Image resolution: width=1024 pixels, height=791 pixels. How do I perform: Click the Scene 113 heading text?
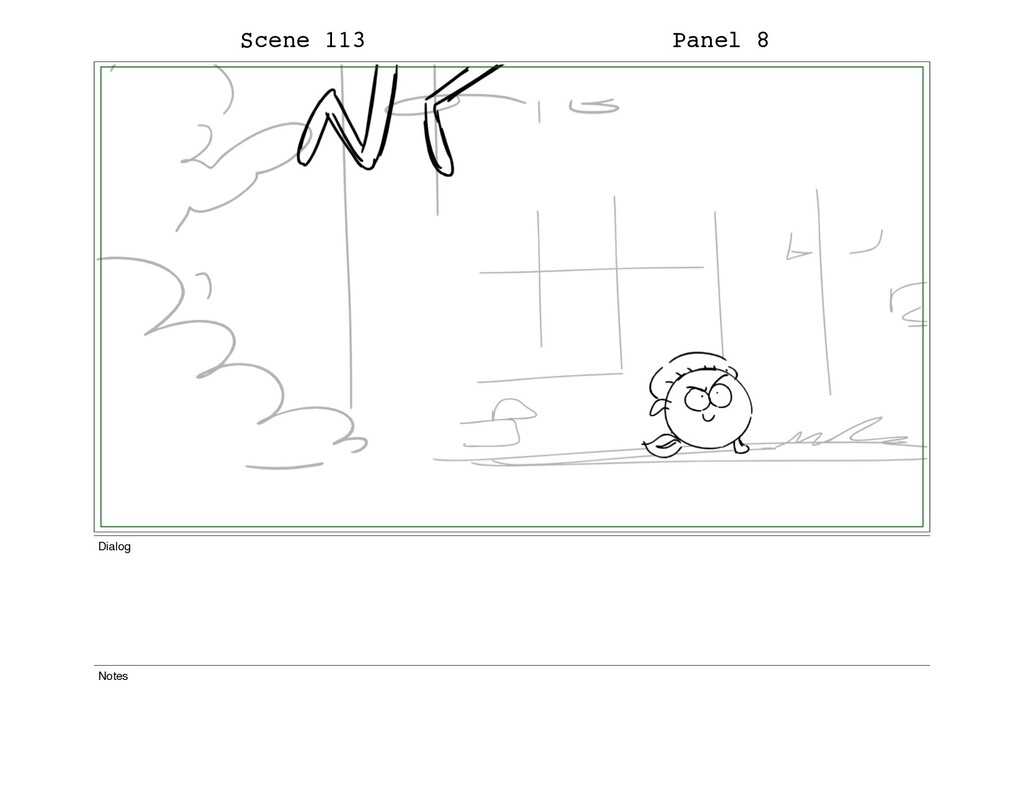click(x=302, y=40)
